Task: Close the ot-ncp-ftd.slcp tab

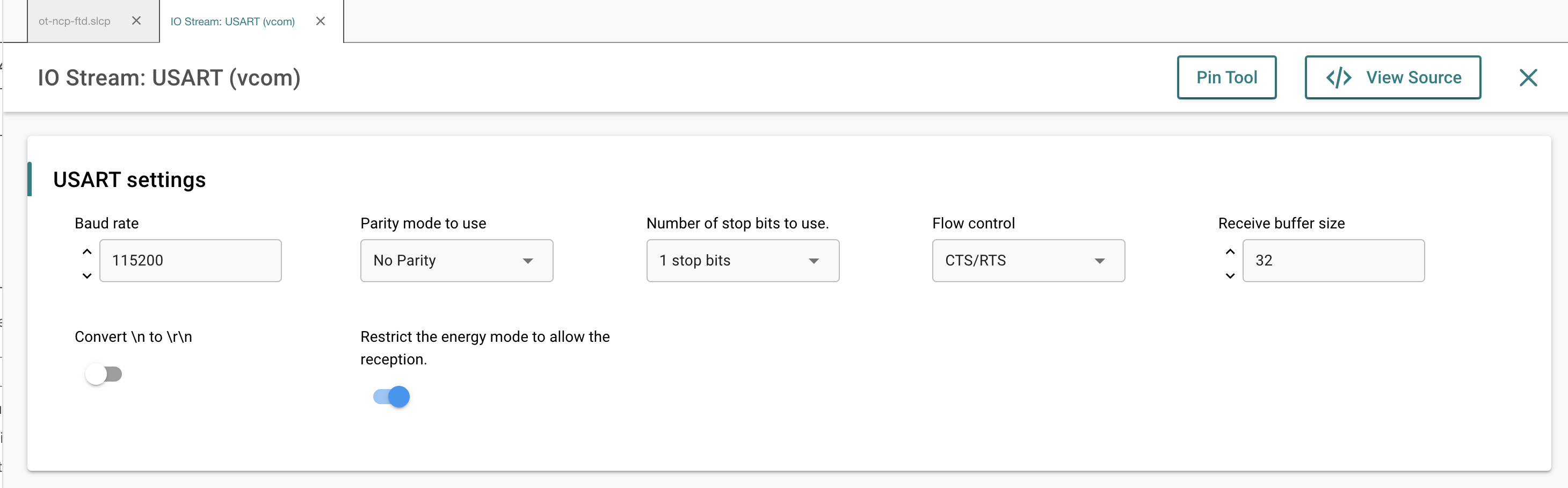Action: pos(136,21)
